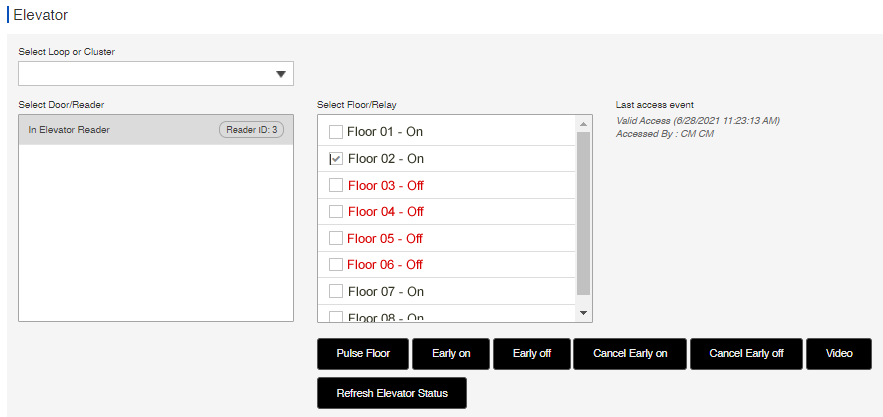Click Refresh Elevator Status
This screenshot has height=417, width=883.
click(392, 393)
